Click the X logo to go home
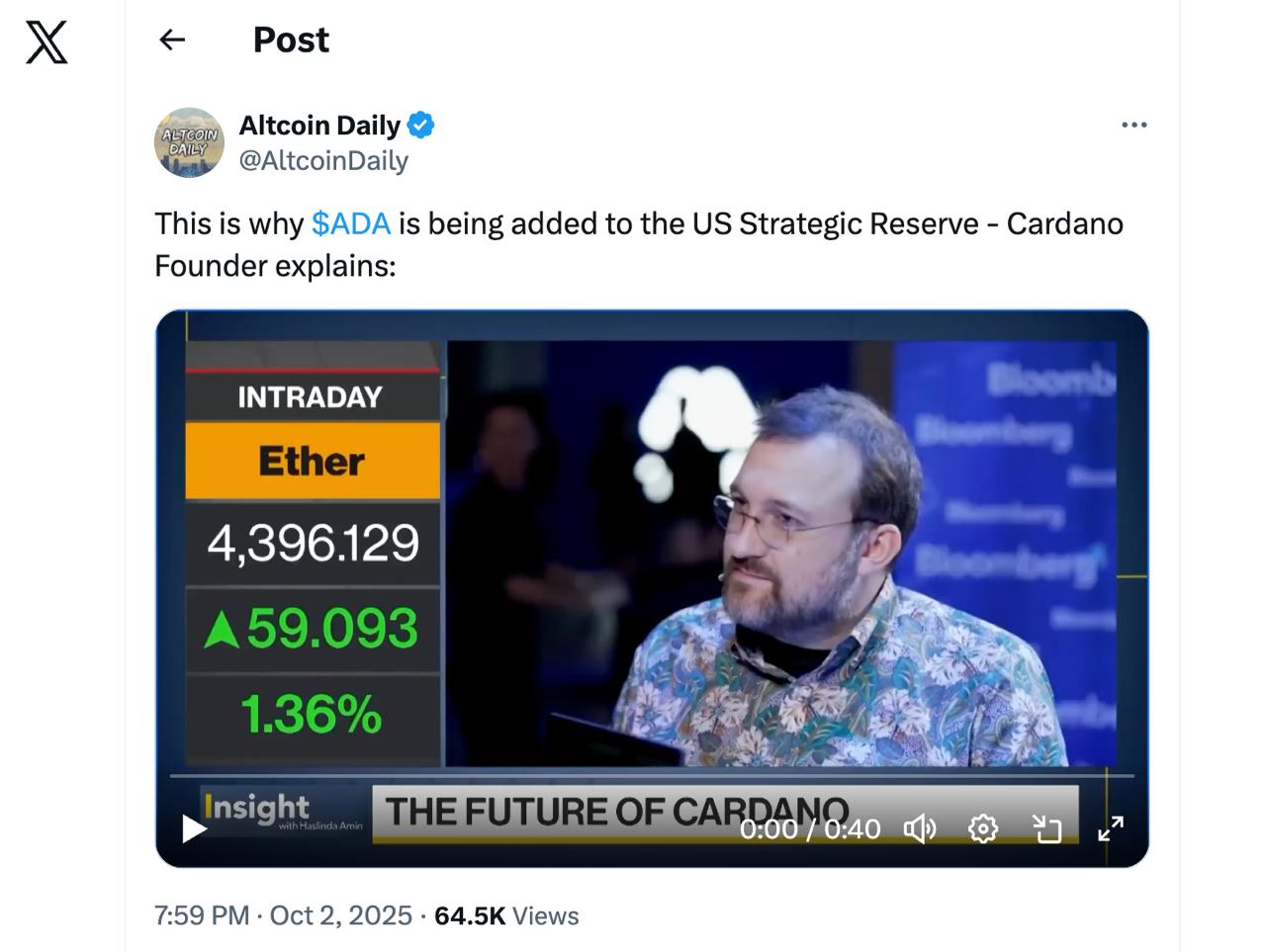Screen dimensions: 1266x952 (x=46, y=43)
